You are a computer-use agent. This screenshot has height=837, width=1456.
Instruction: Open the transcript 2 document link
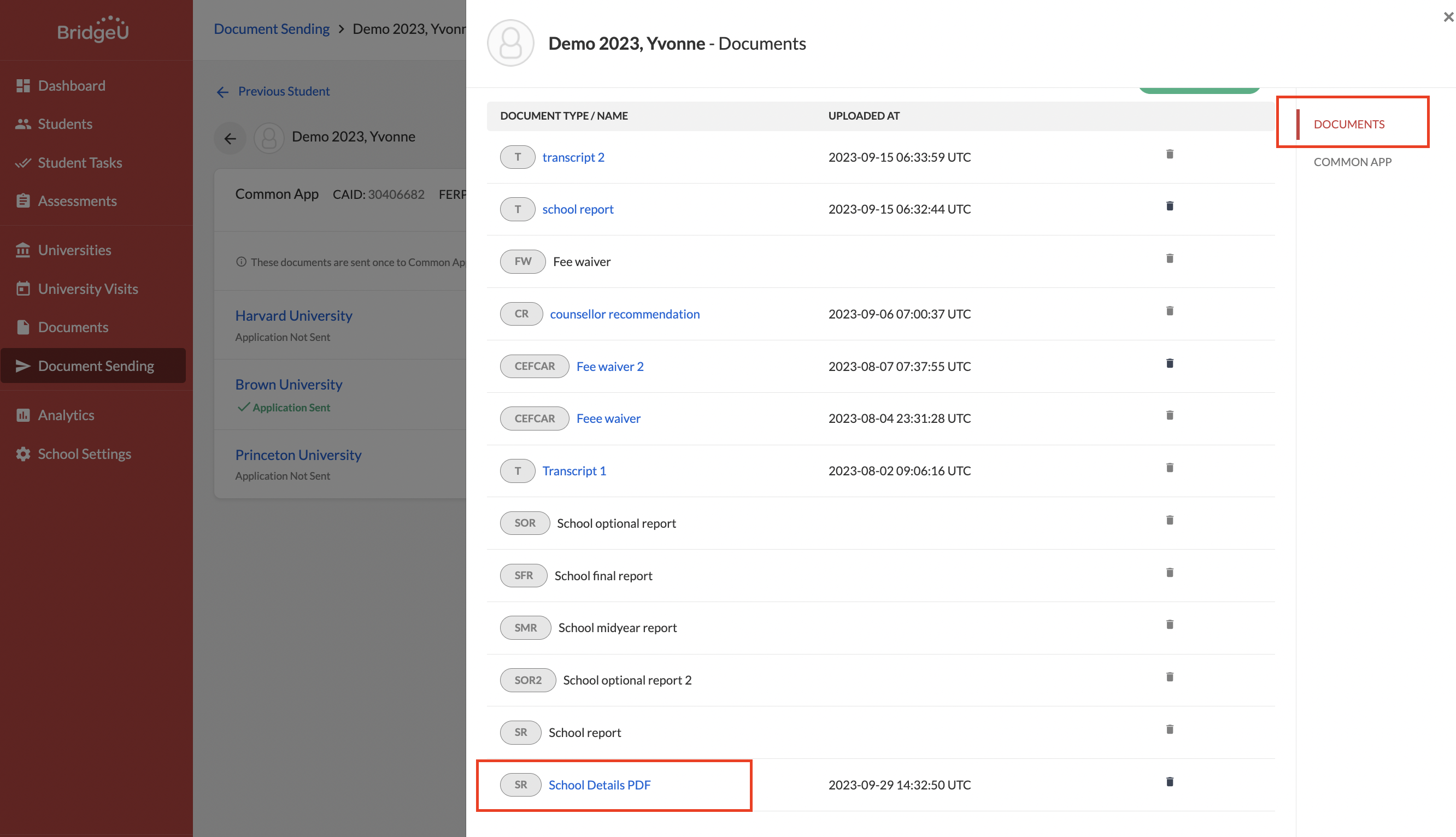click(x=573, y=157)
